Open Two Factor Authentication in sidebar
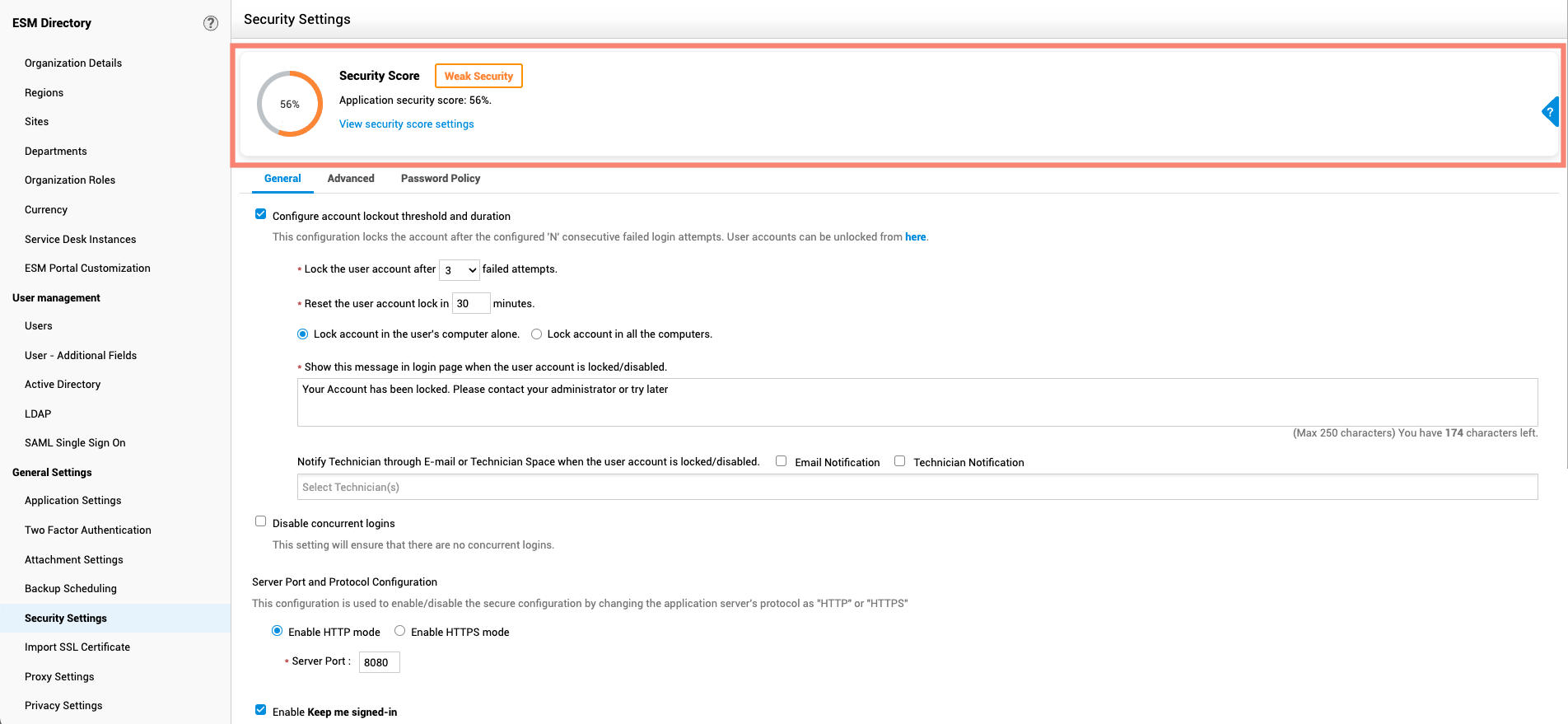The image size is (1568, 724). pos(88,530)
